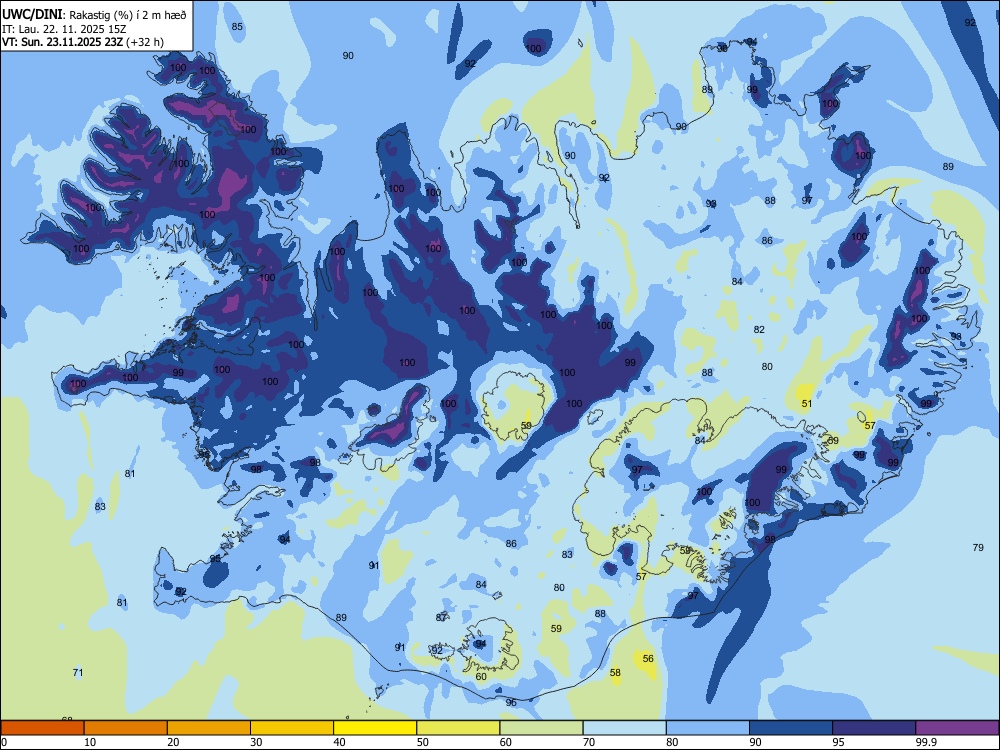The image size is (1000, 750).
Task: Click the legend scale label '20'
Action: [x=173, y=742]
